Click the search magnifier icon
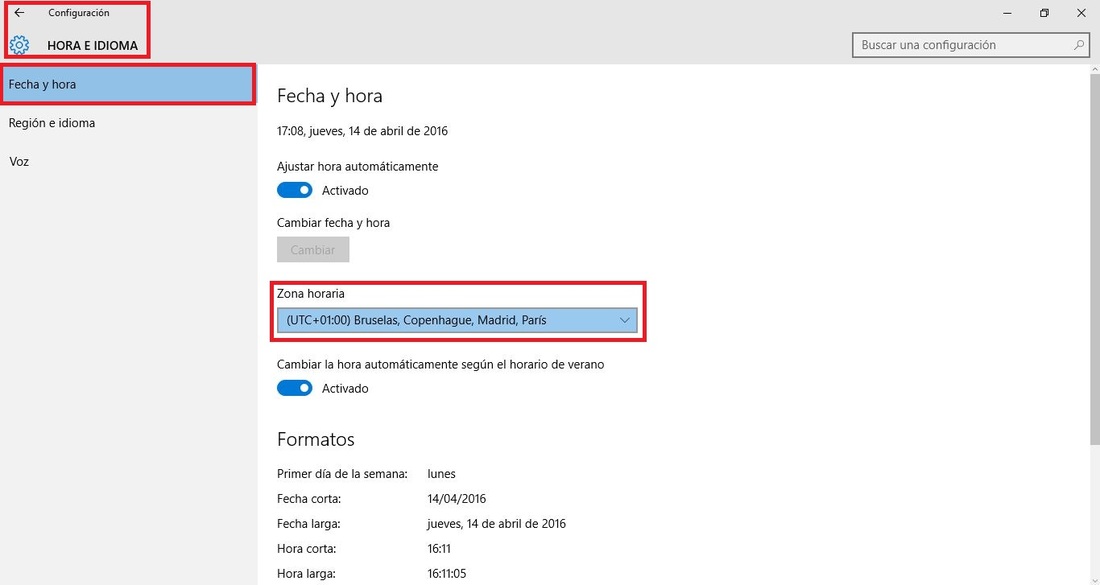The height and width of the screenshot is (585, 1100). 1079,45
